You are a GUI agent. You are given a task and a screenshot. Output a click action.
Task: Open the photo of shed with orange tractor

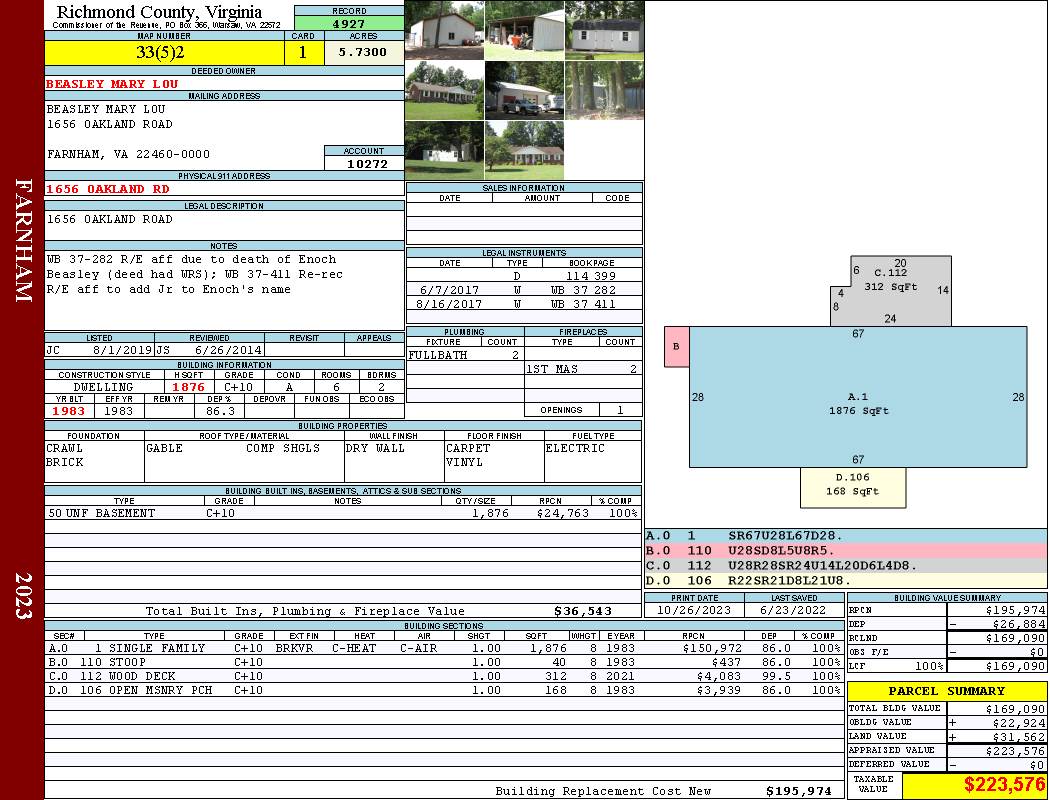coord(524,30)
